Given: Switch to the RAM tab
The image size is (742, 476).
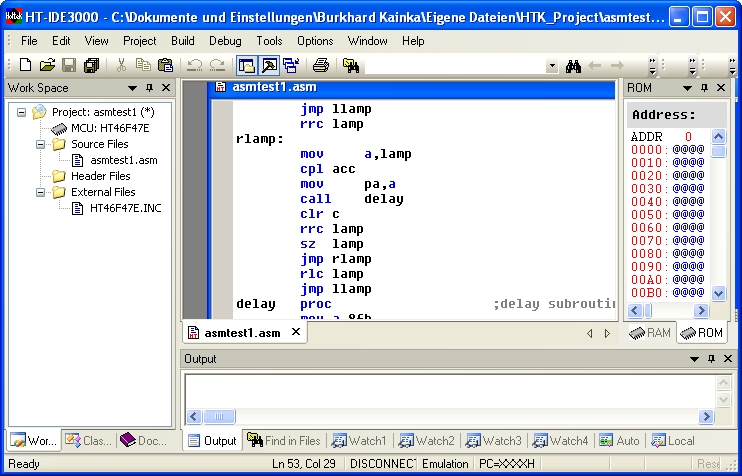Looking at the screenshot, I should (651, 333).
